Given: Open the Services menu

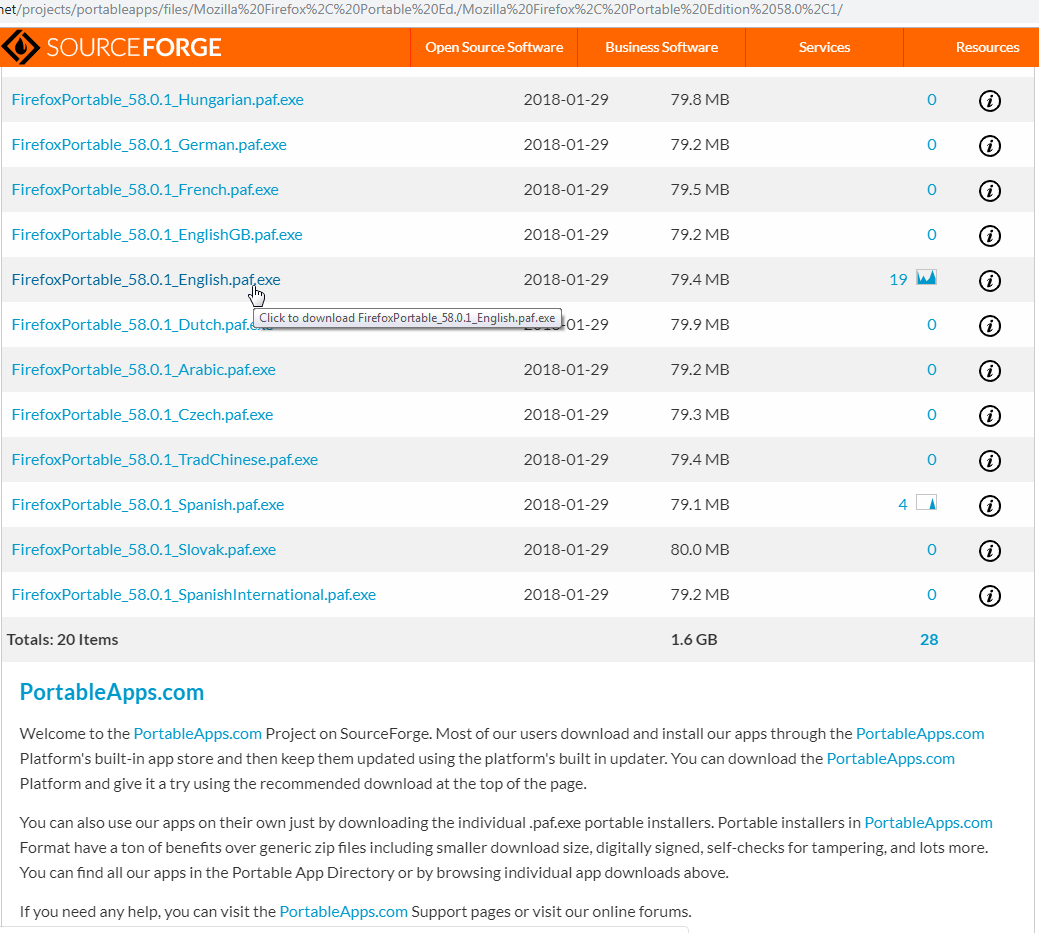Looking at the screenshot, I should (x=824, y=47).
